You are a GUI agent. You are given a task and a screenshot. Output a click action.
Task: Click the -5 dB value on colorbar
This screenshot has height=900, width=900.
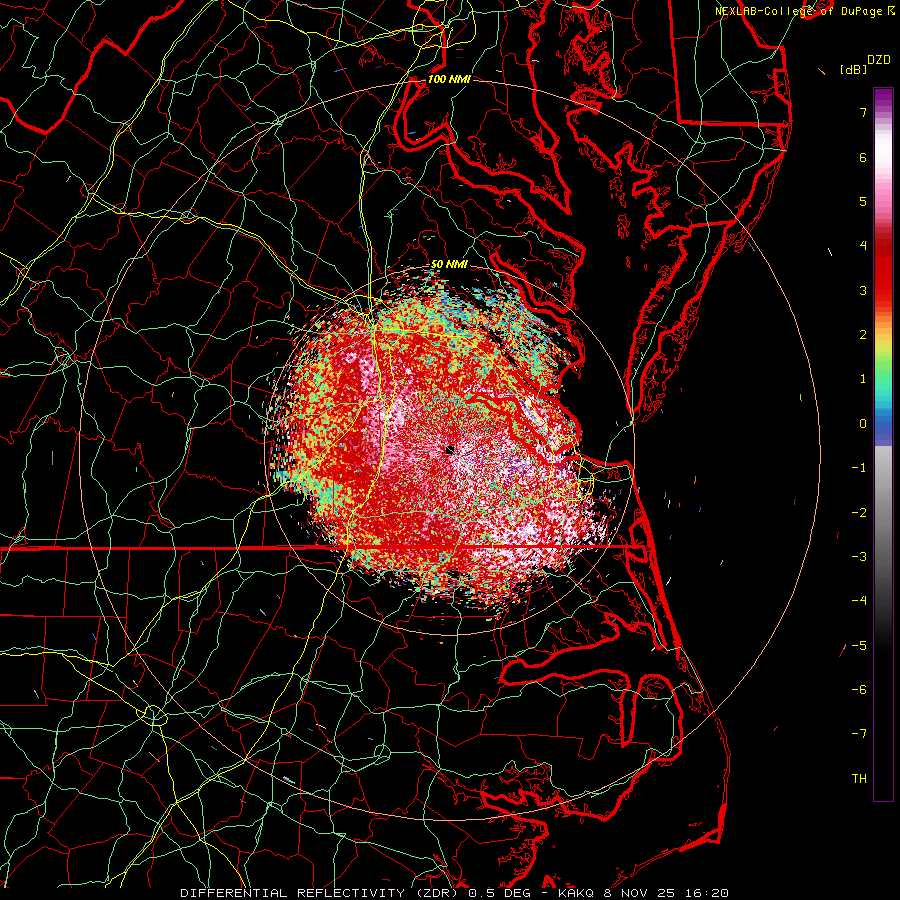tap(859, 645)
